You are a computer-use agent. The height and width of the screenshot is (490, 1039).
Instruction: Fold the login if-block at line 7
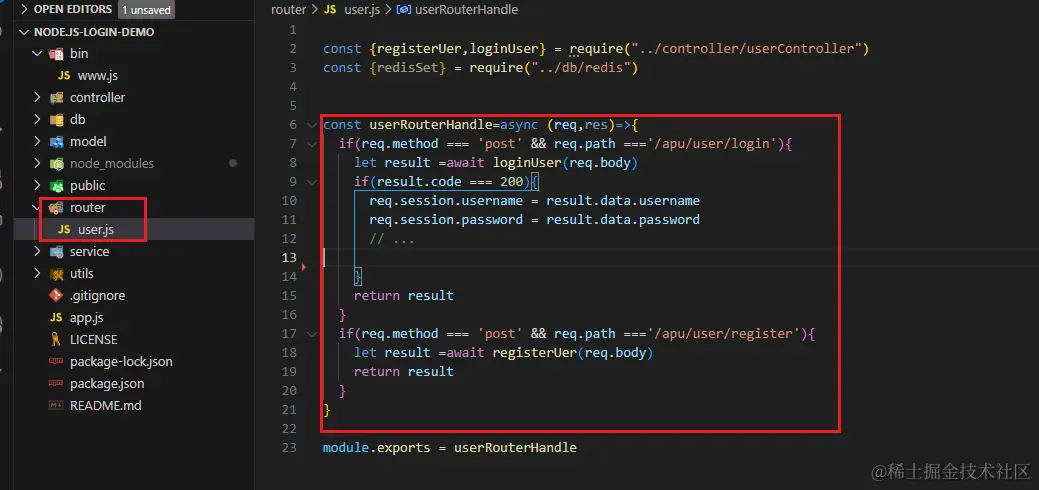click(x=311, y=144)
